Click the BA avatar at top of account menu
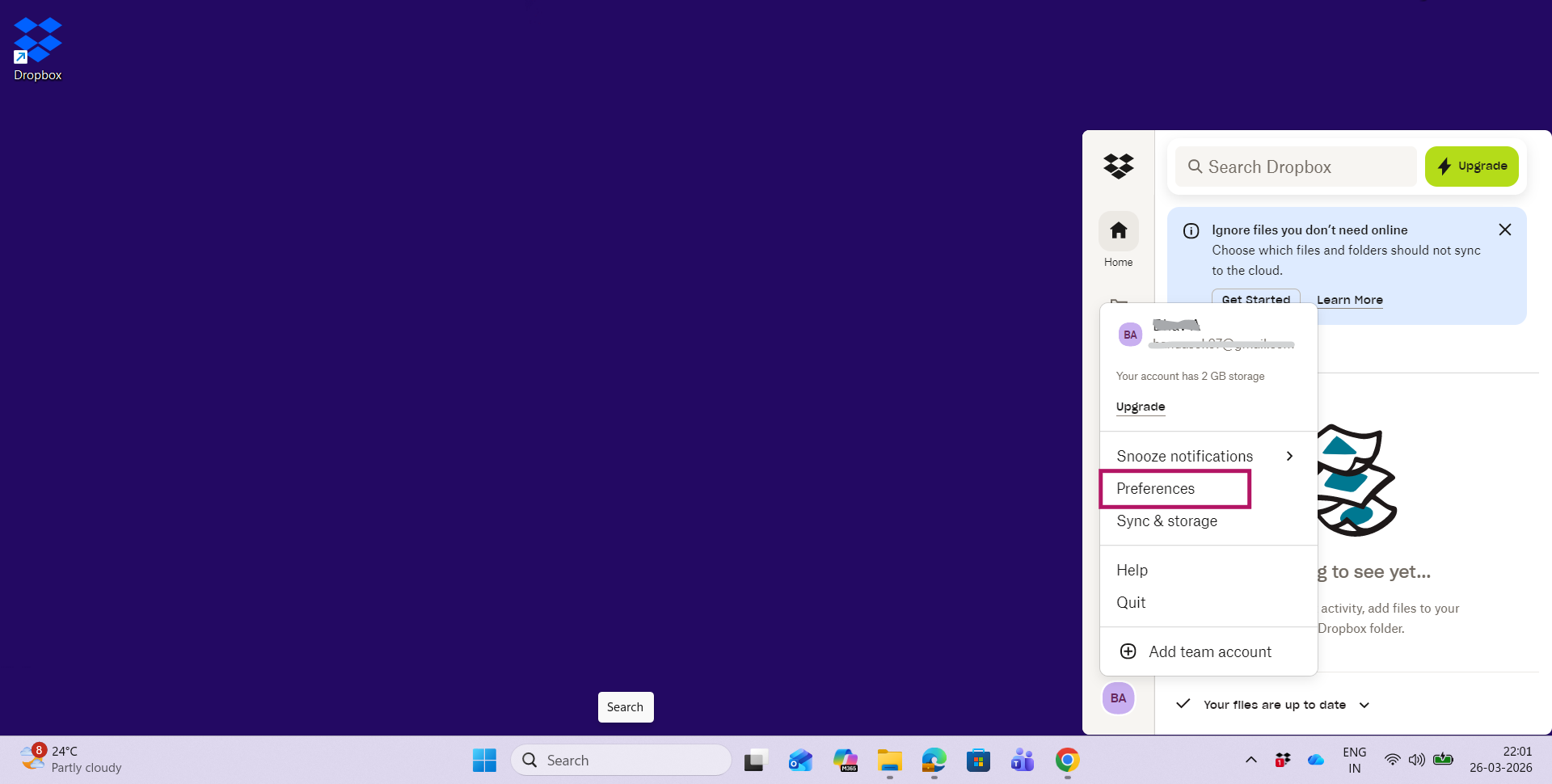The height and width of the screenshot is (784, 1552). 1130,334
